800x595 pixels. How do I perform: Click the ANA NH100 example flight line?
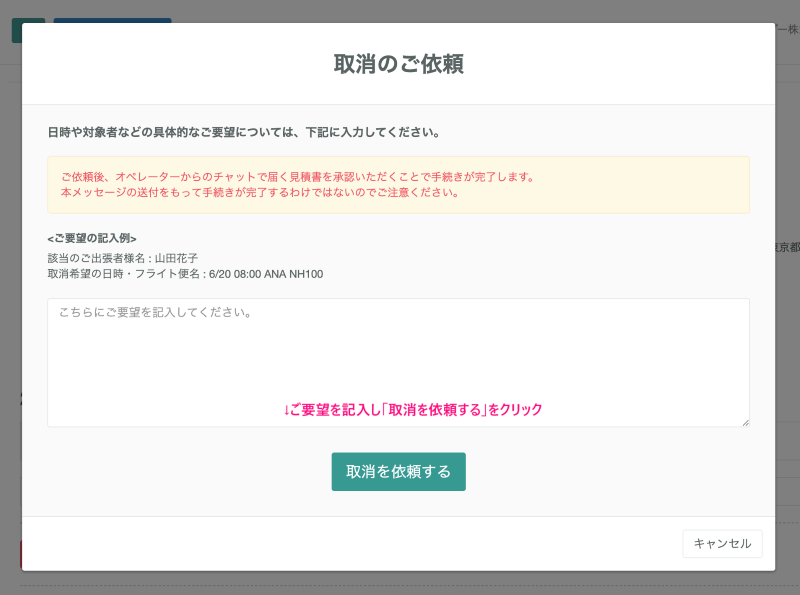[x=185, y=273]
